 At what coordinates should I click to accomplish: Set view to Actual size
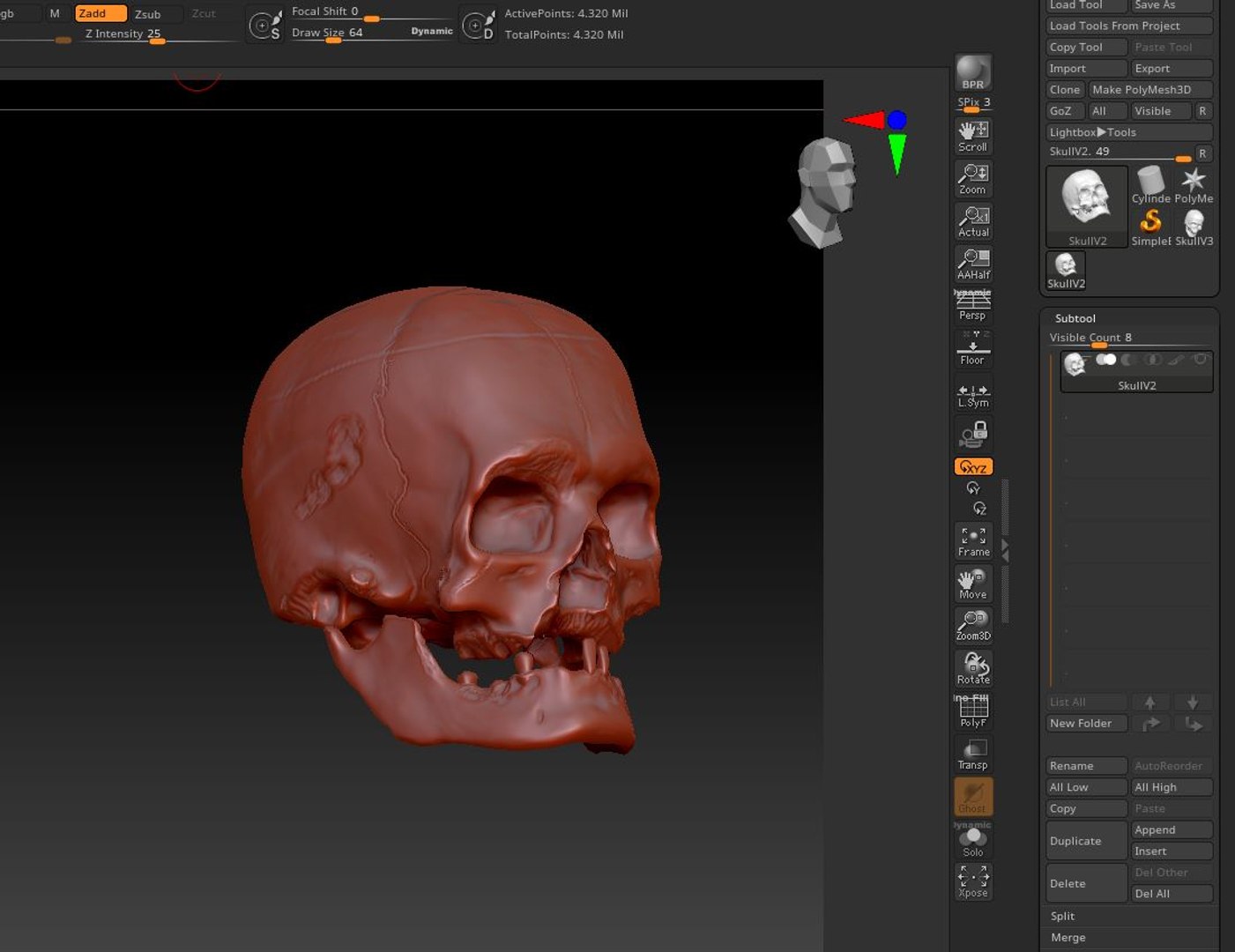(x=973, y=221)
